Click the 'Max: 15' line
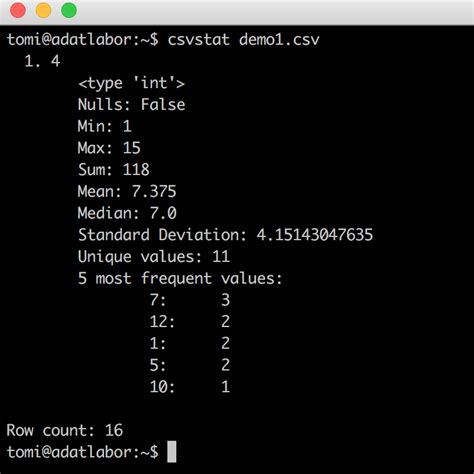Image resolution: width=474 pixels, height=474 pixels. pyautogui.click(x=109, y=148)
